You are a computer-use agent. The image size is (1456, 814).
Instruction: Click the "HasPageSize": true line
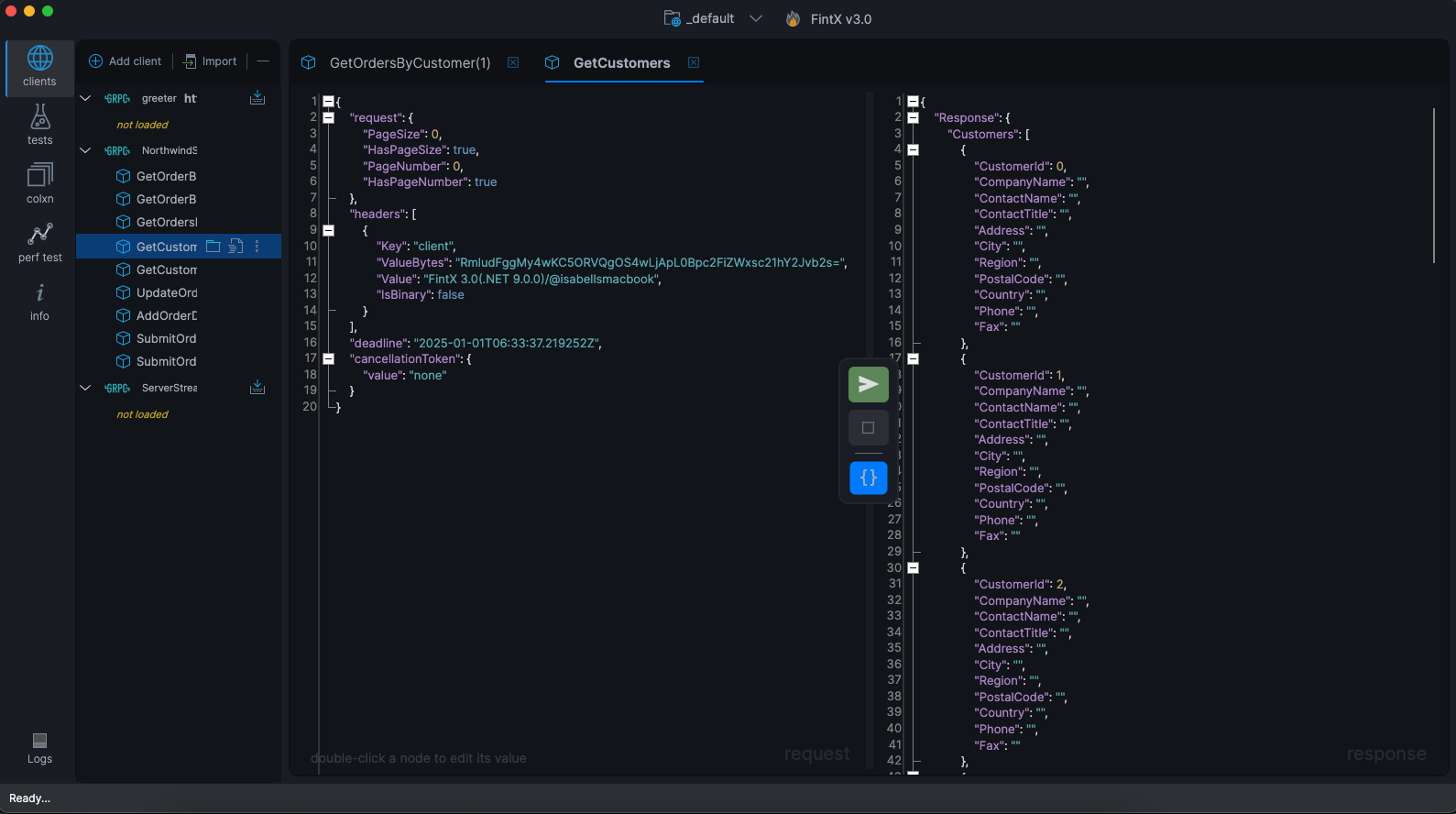(421, 149)
